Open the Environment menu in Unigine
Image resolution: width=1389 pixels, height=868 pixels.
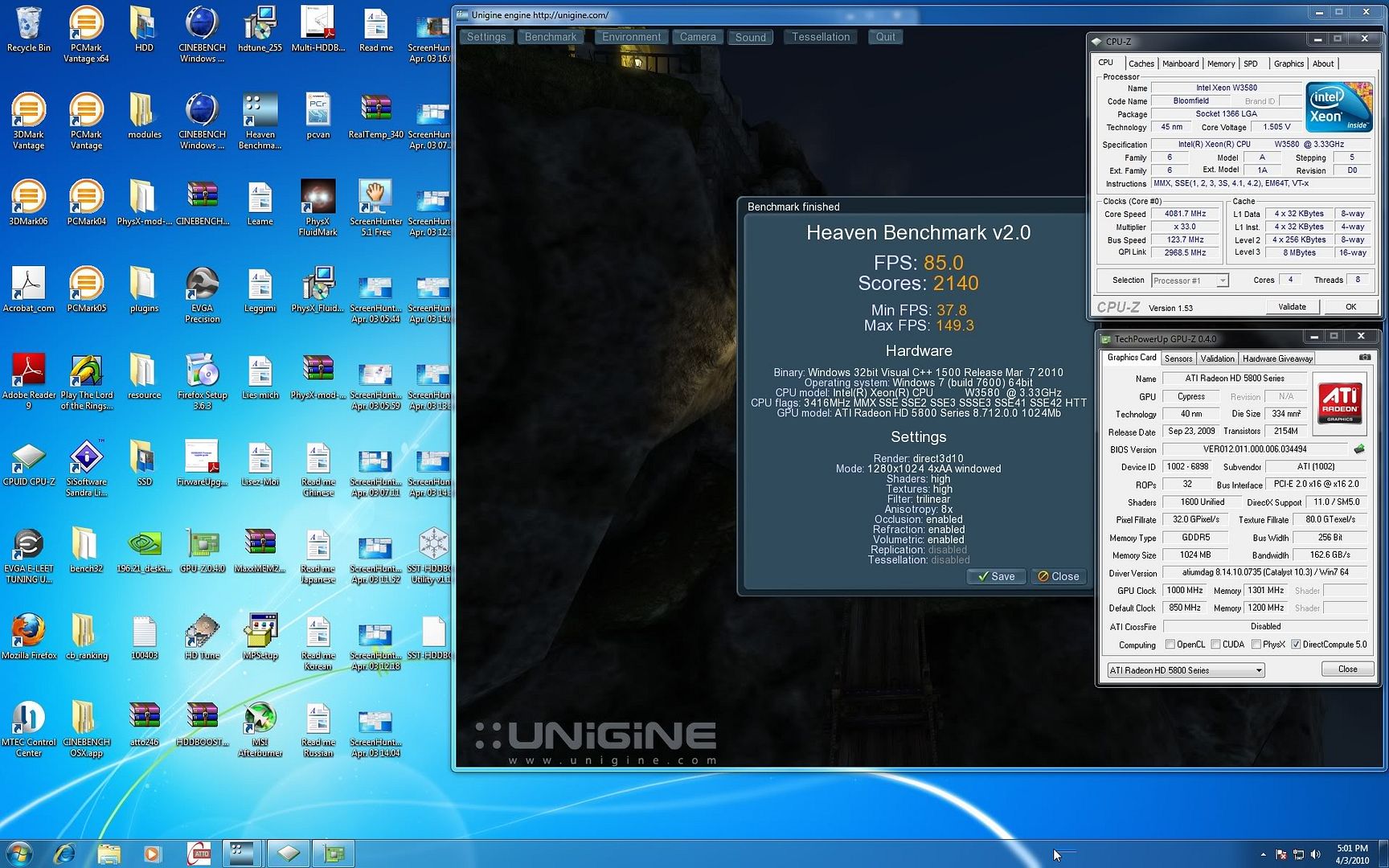click(631, 37)
